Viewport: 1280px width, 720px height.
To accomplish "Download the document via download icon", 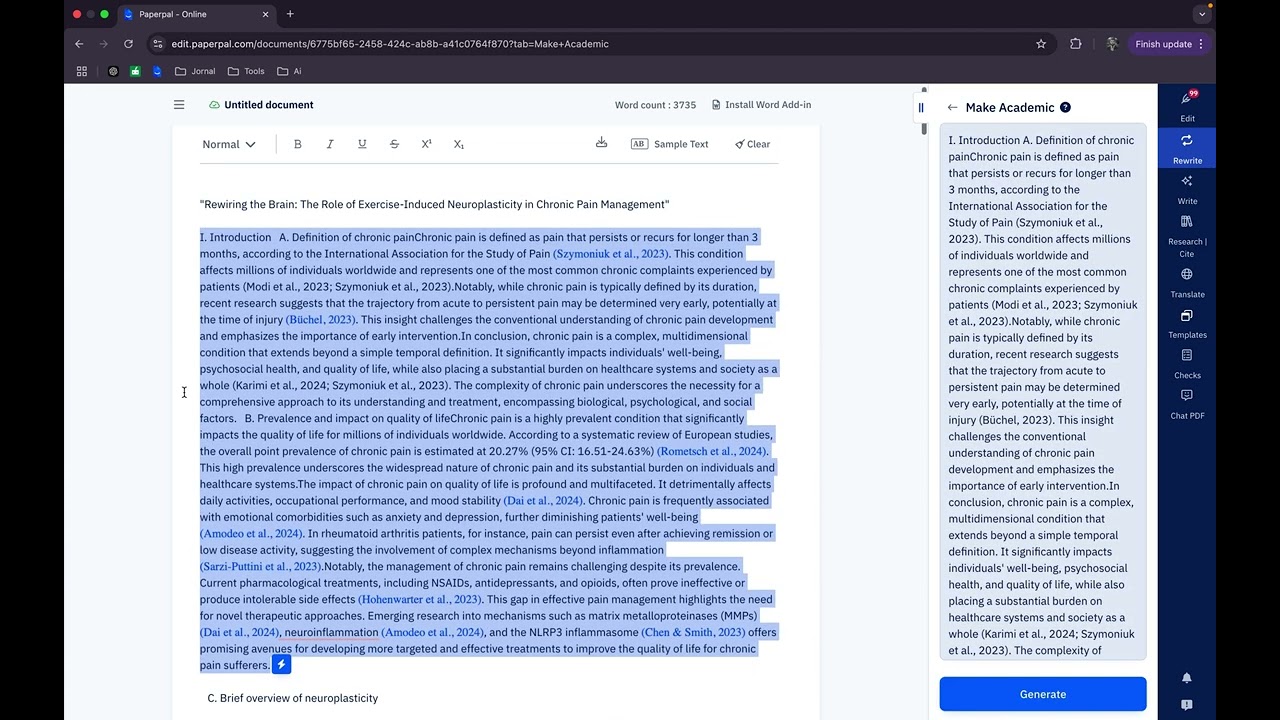I will (601, 143).
